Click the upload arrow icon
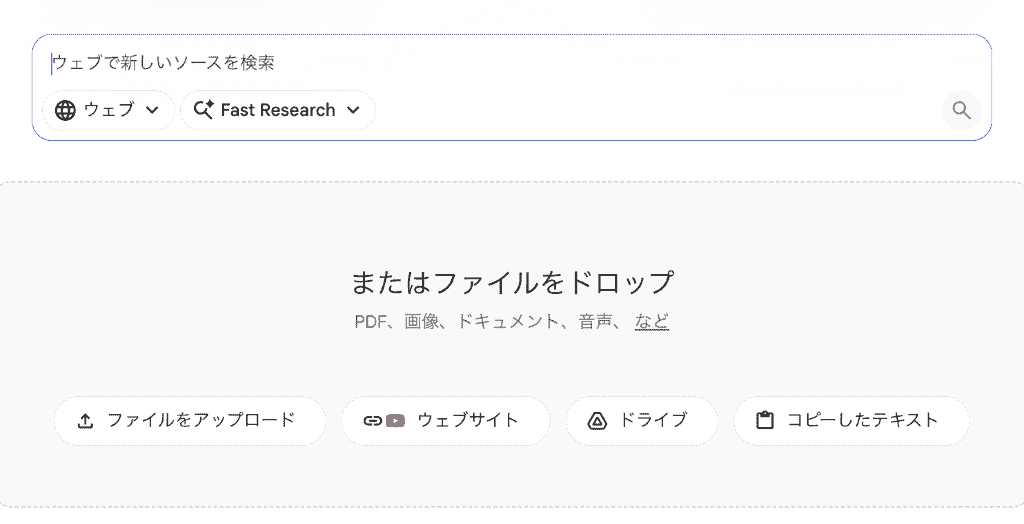The image size is (1024, 524). point(85,421)
